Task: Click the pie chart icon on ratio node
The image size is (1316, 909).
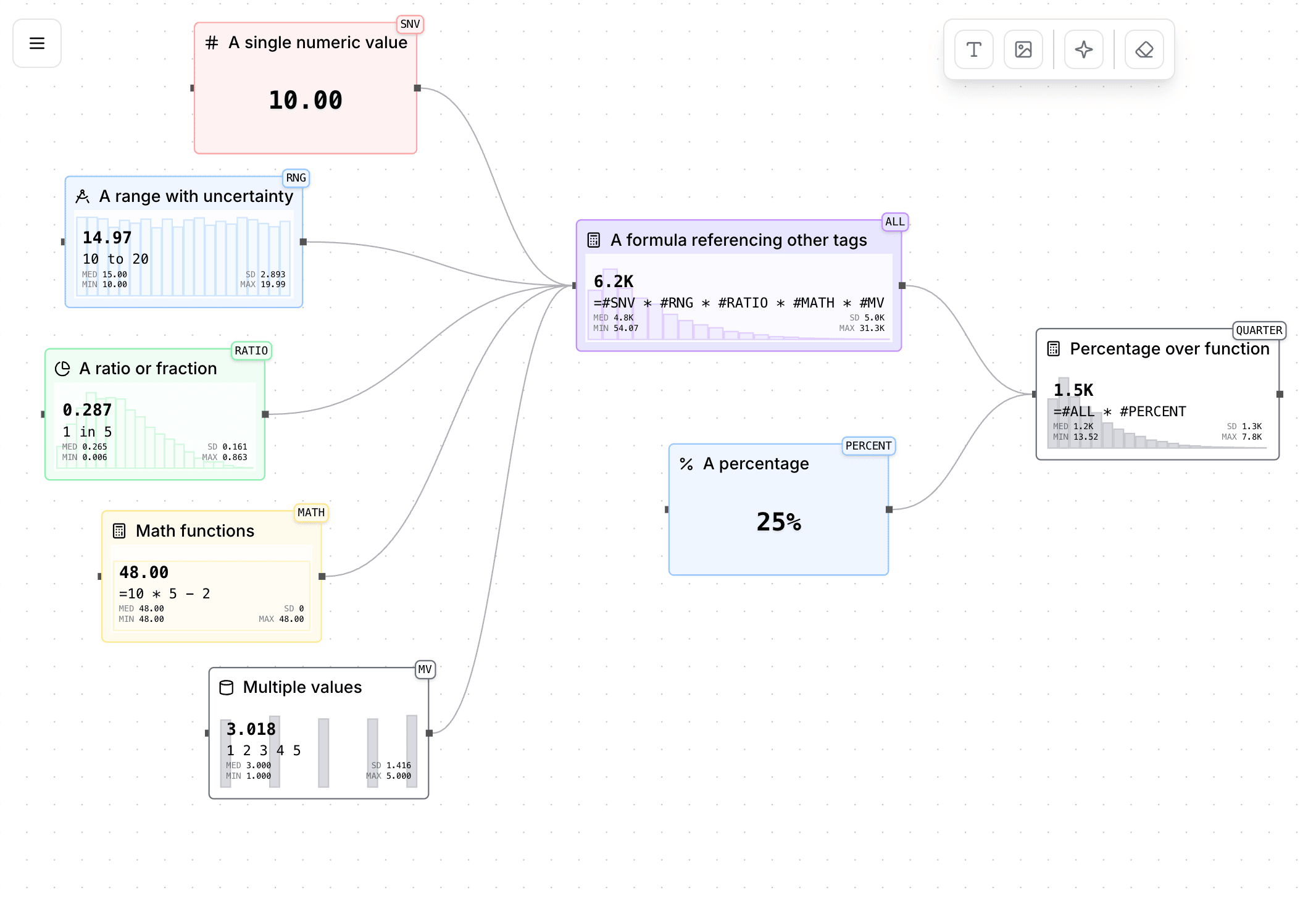Action: click(62, 369)
